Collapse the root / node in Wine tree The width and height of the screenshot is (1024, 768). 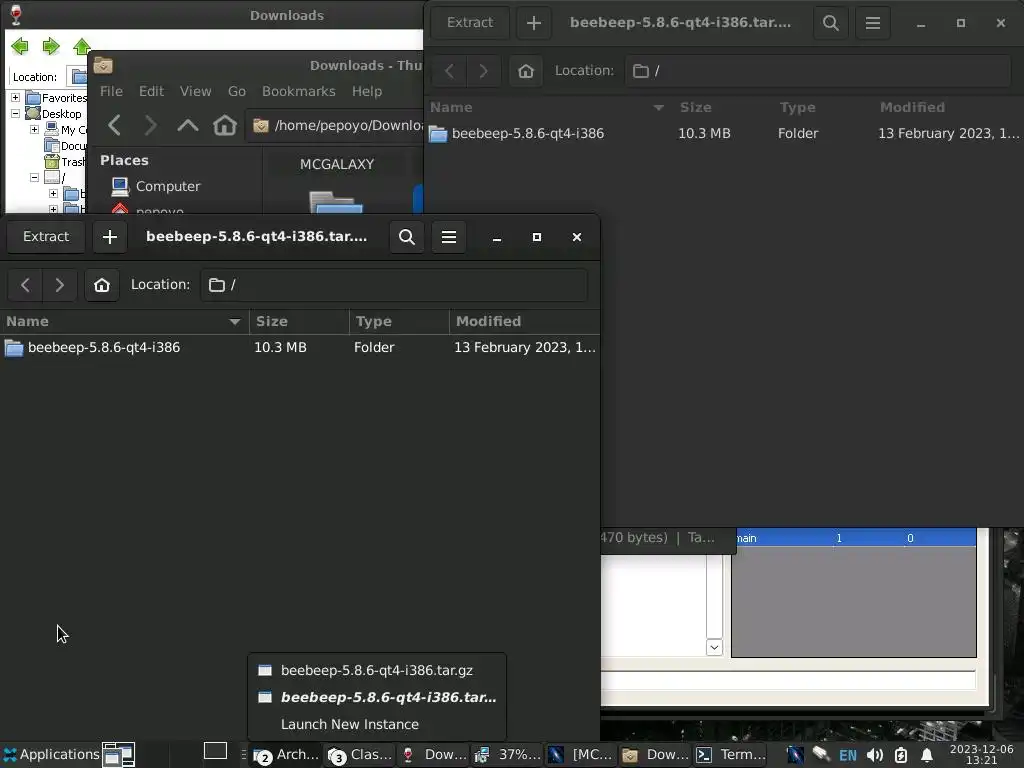pyautogui.click(x=34, y=177)
